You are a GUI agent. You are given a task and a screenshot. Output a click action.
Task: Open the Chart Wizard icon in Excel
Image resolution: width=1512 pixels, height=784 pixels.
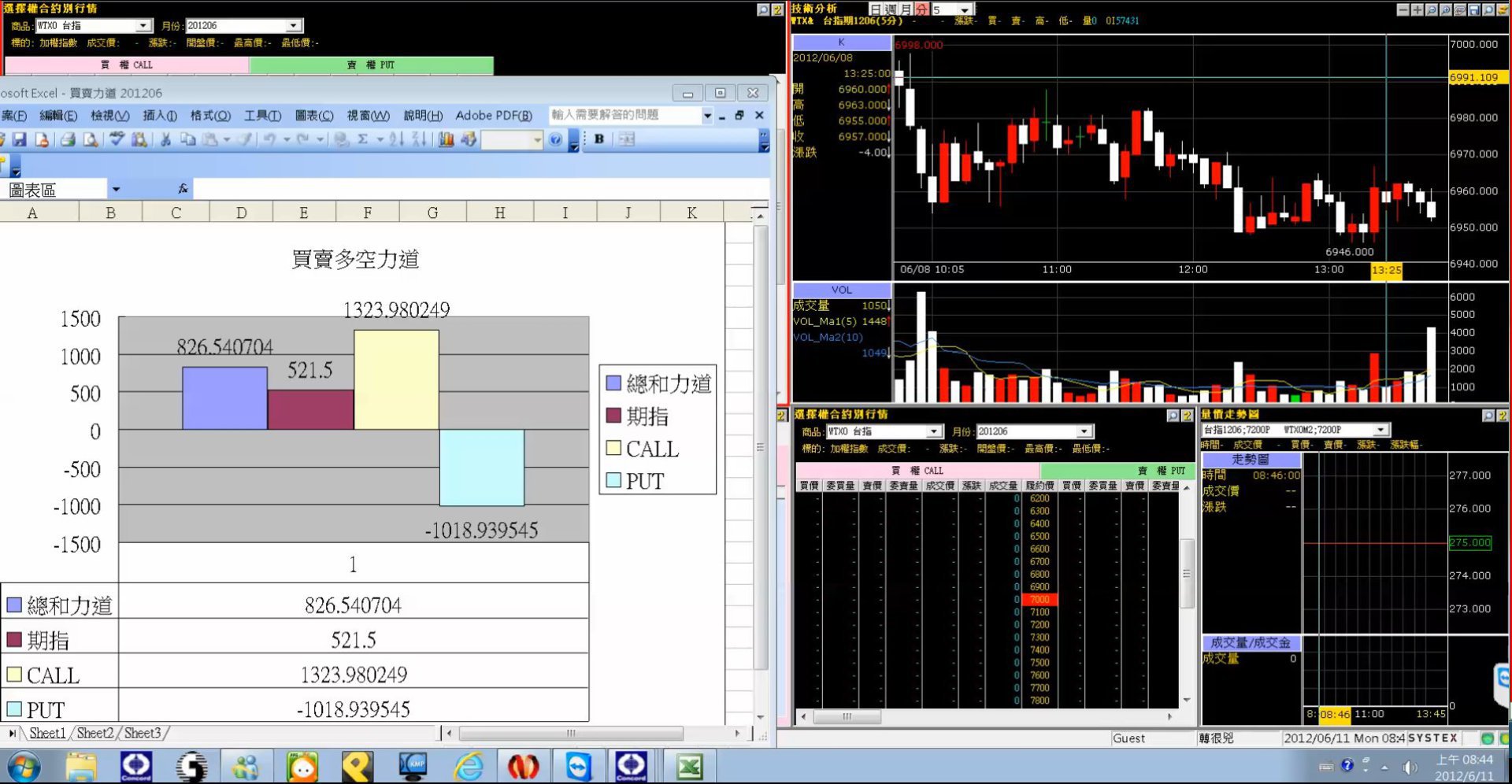point(446,139)
